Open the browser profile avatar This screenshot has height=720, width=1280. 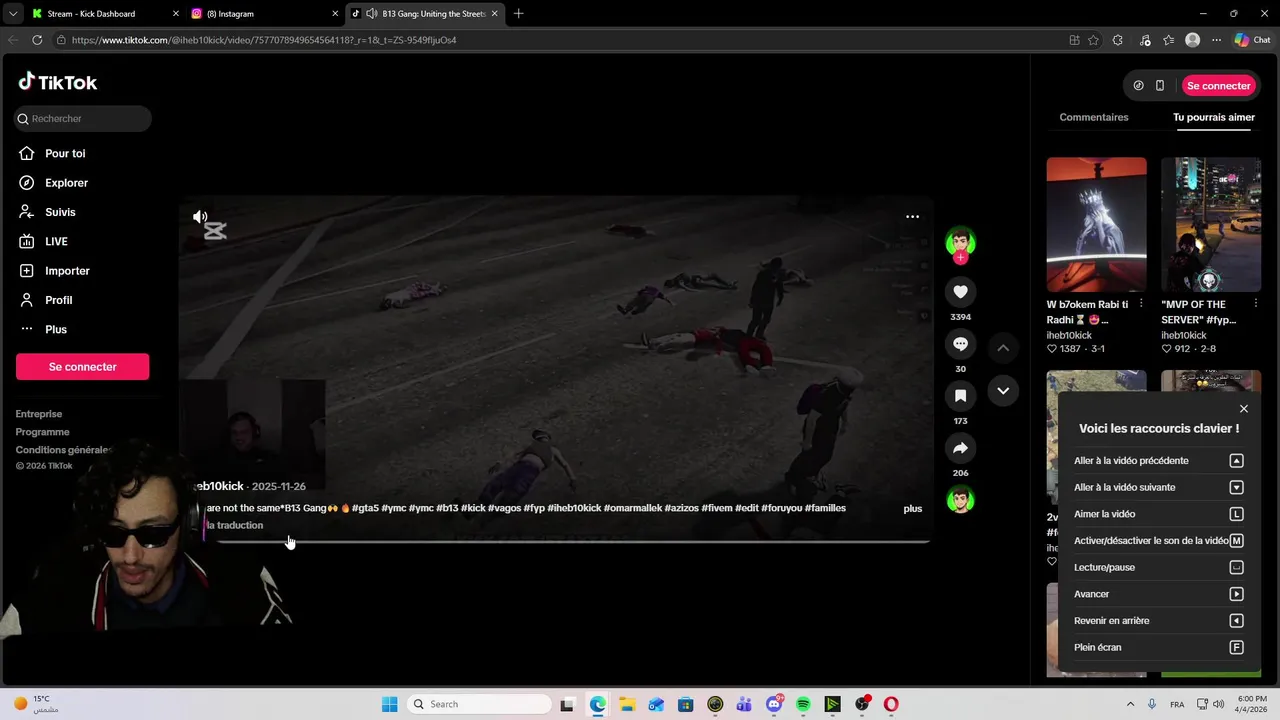[1192, 40]
